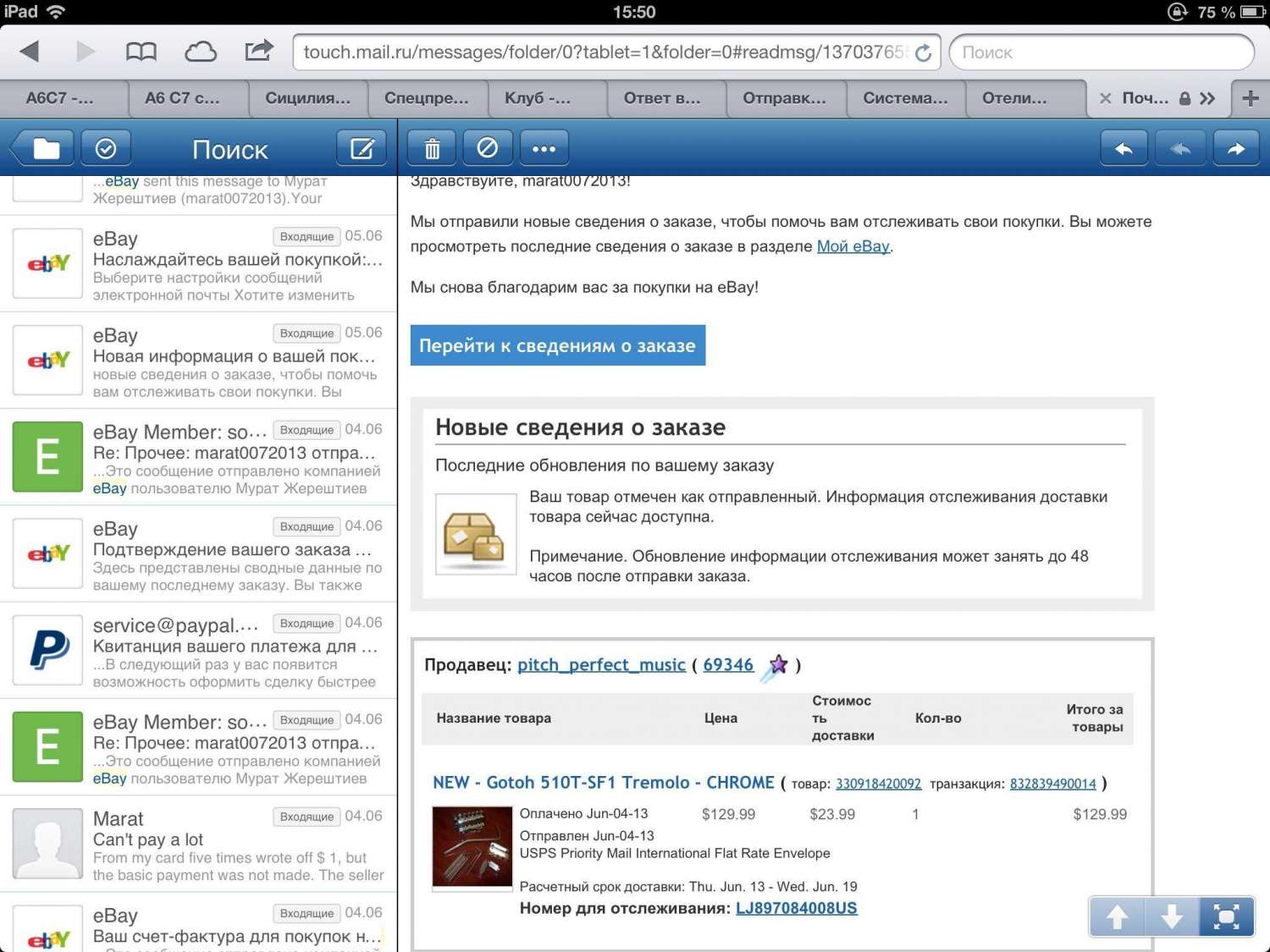The width and height of the screenshot is (1270, 952).
Task: Delete the message with the trash icon
Action: (432, 149)
